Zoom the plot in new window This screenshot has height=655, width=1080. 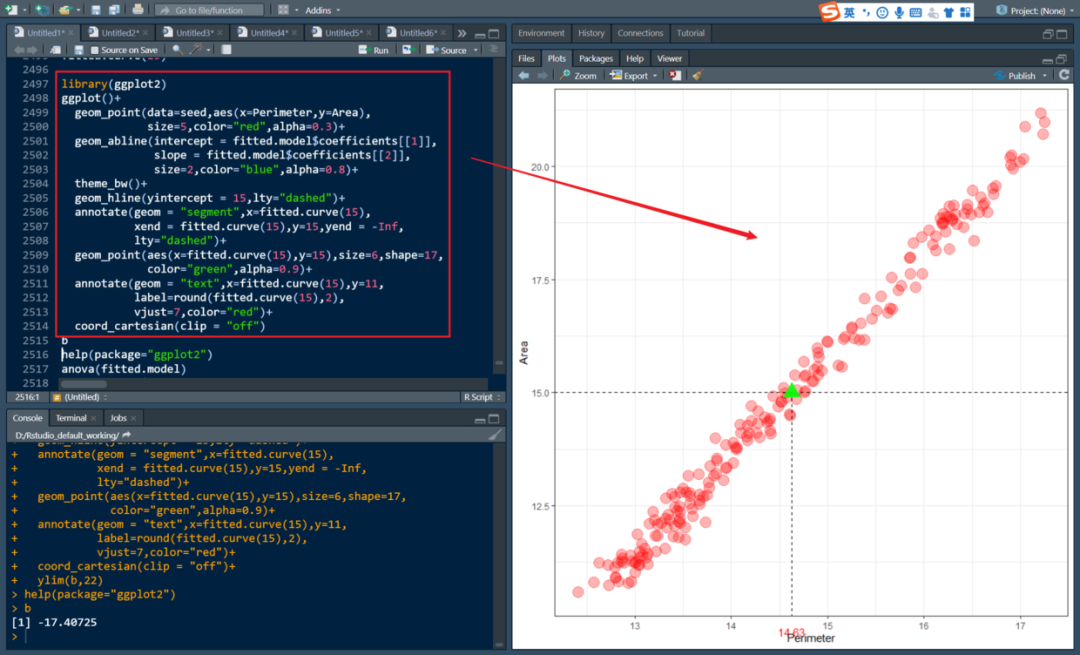point(579,76)
